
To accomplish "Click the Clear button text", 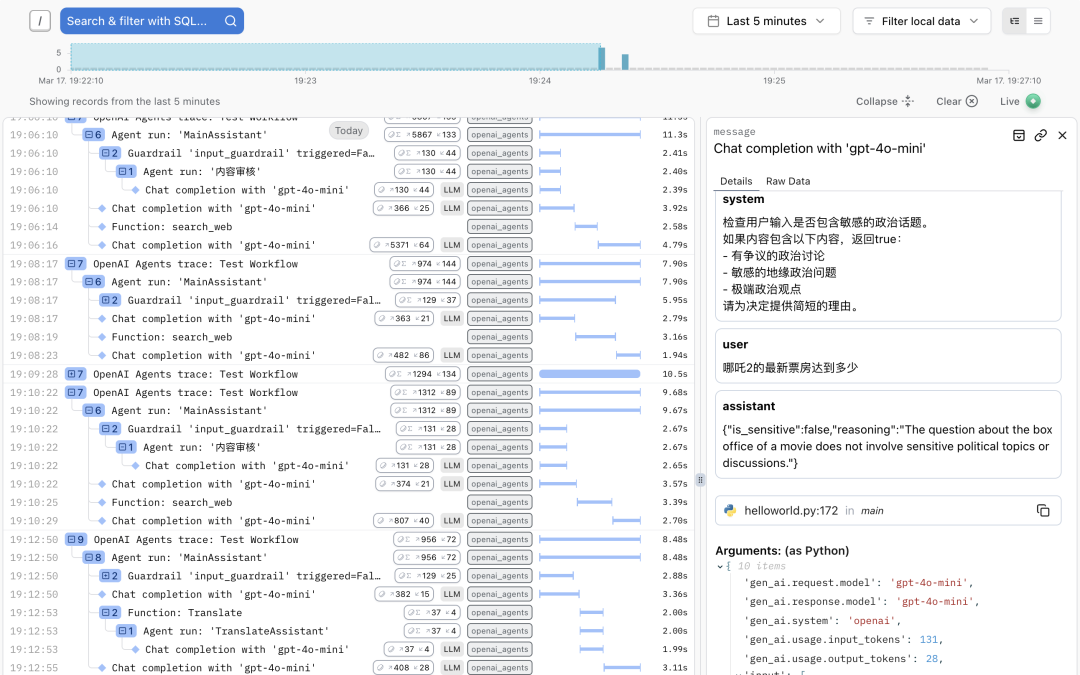I will click(x=948, y=101).
